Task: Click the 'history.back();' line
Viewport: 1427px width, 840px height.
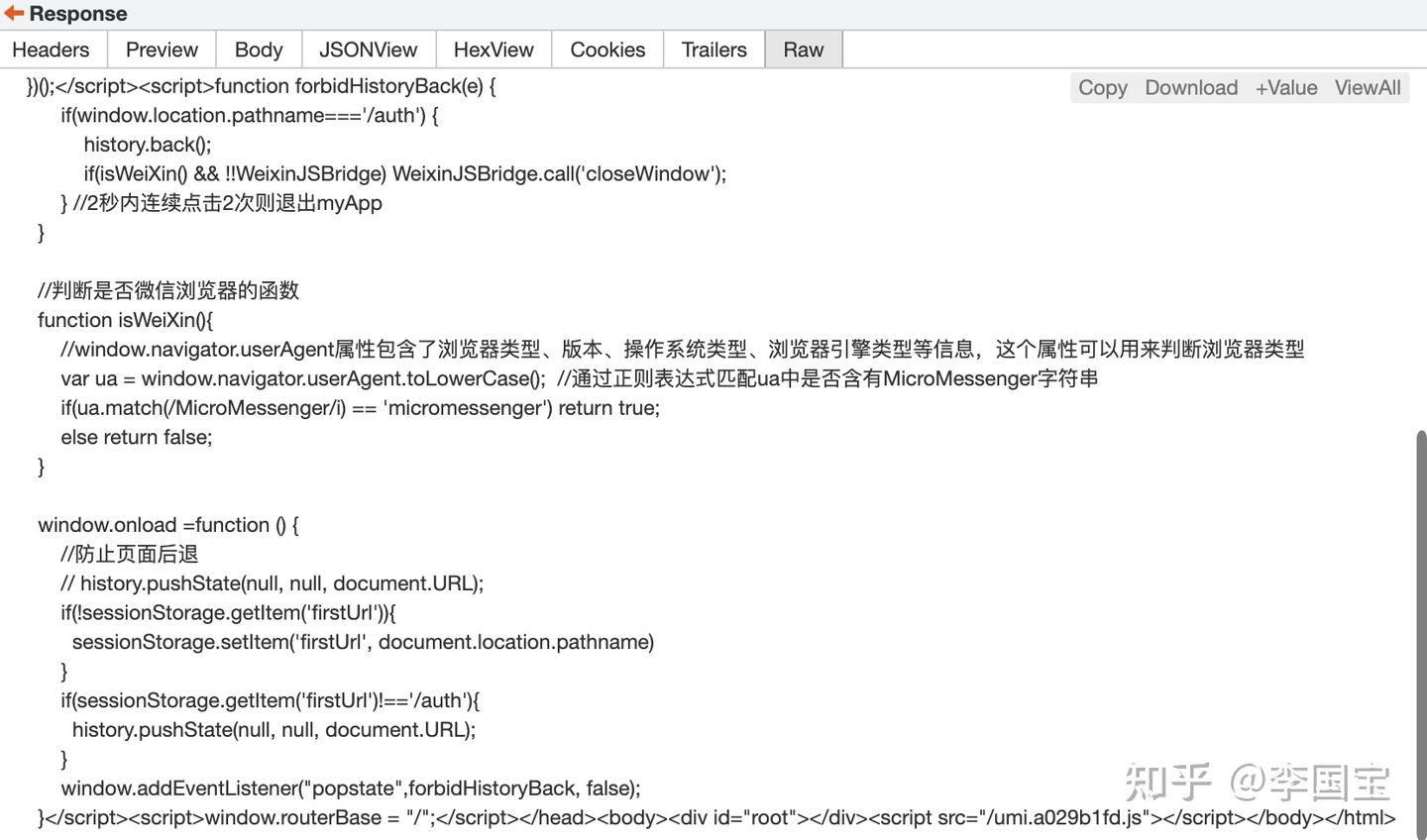Action: click(148, 145)
